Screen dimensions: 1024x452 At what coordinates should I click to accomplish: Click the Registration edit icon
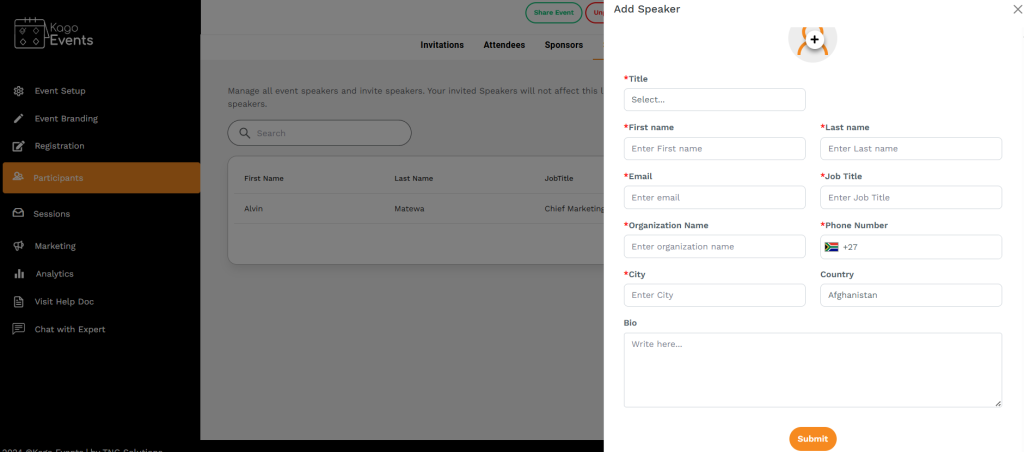(x=19, y=146)
